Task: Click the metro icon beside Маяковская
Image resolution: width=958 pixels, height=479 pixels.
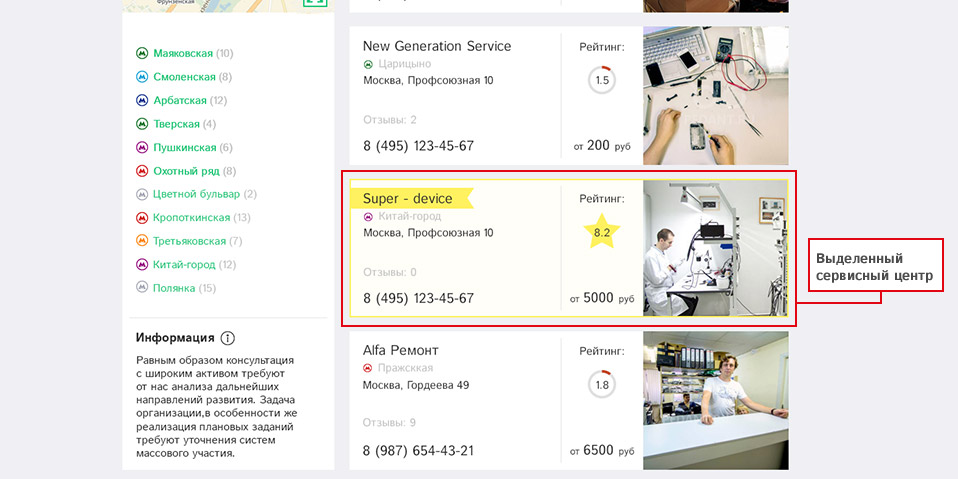Action: point(142,54)
